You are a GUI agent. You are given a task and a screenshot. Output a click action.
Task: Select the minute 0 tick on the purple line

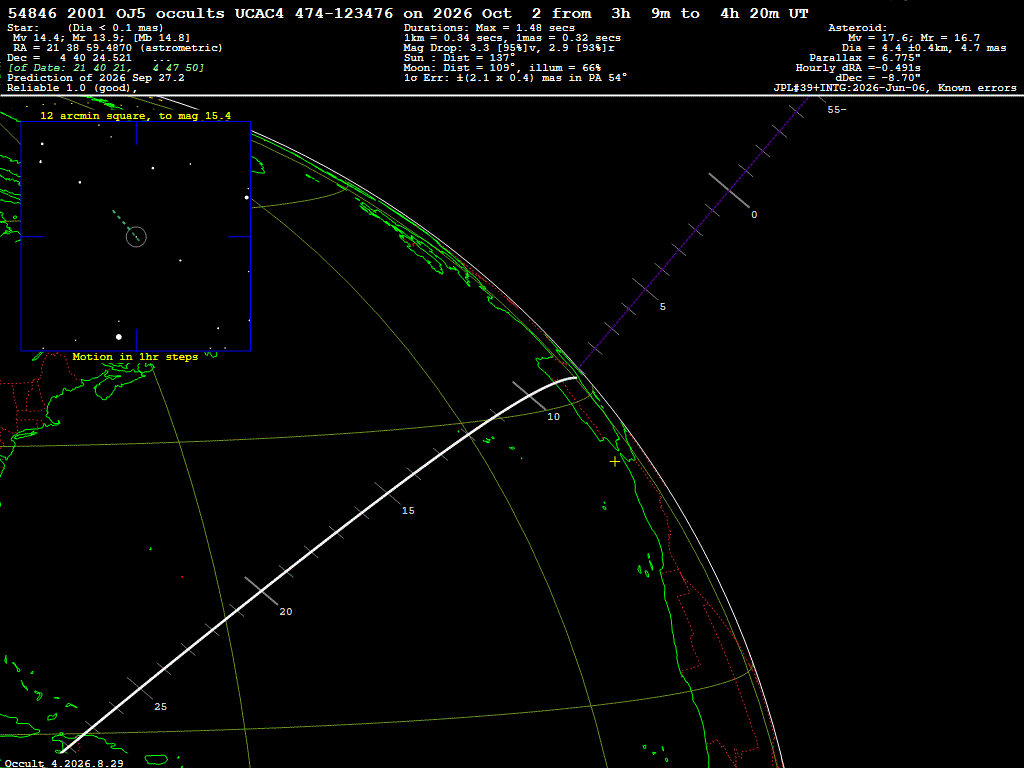coord(729,191)
